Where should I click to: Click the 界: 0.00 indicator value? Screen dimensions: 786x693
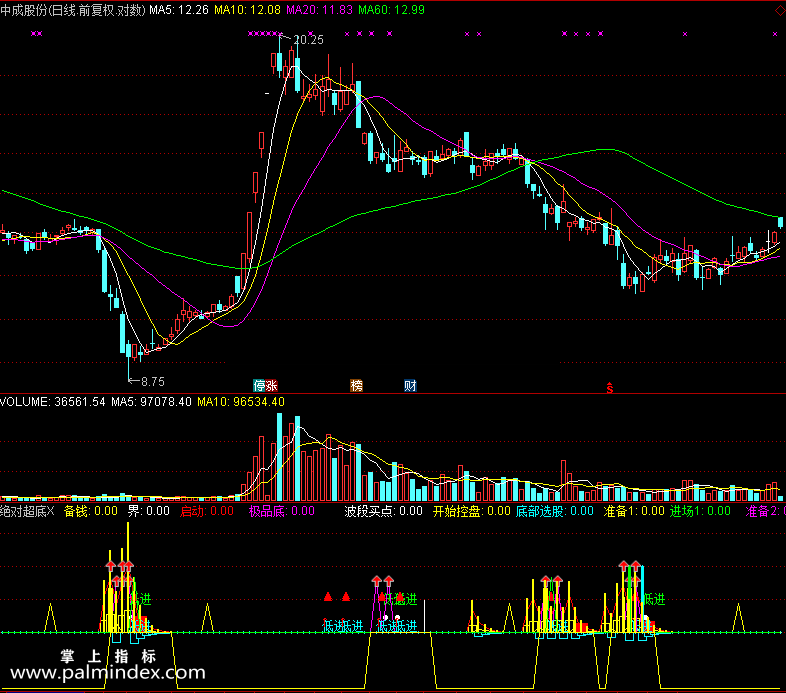[148, 511]
